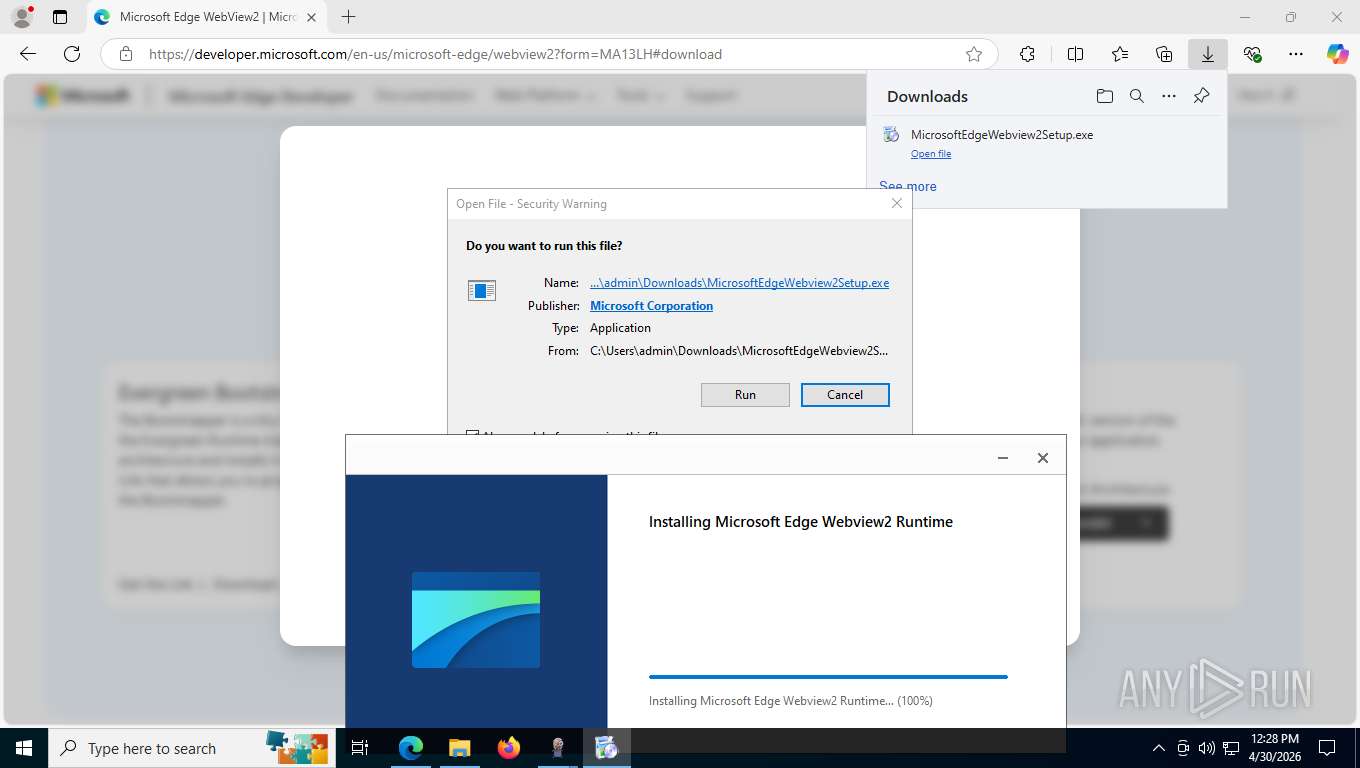This screenshot has width=1360, height=768.
Task: Click Open file link in Downloads
Action: tap(931, 154)
